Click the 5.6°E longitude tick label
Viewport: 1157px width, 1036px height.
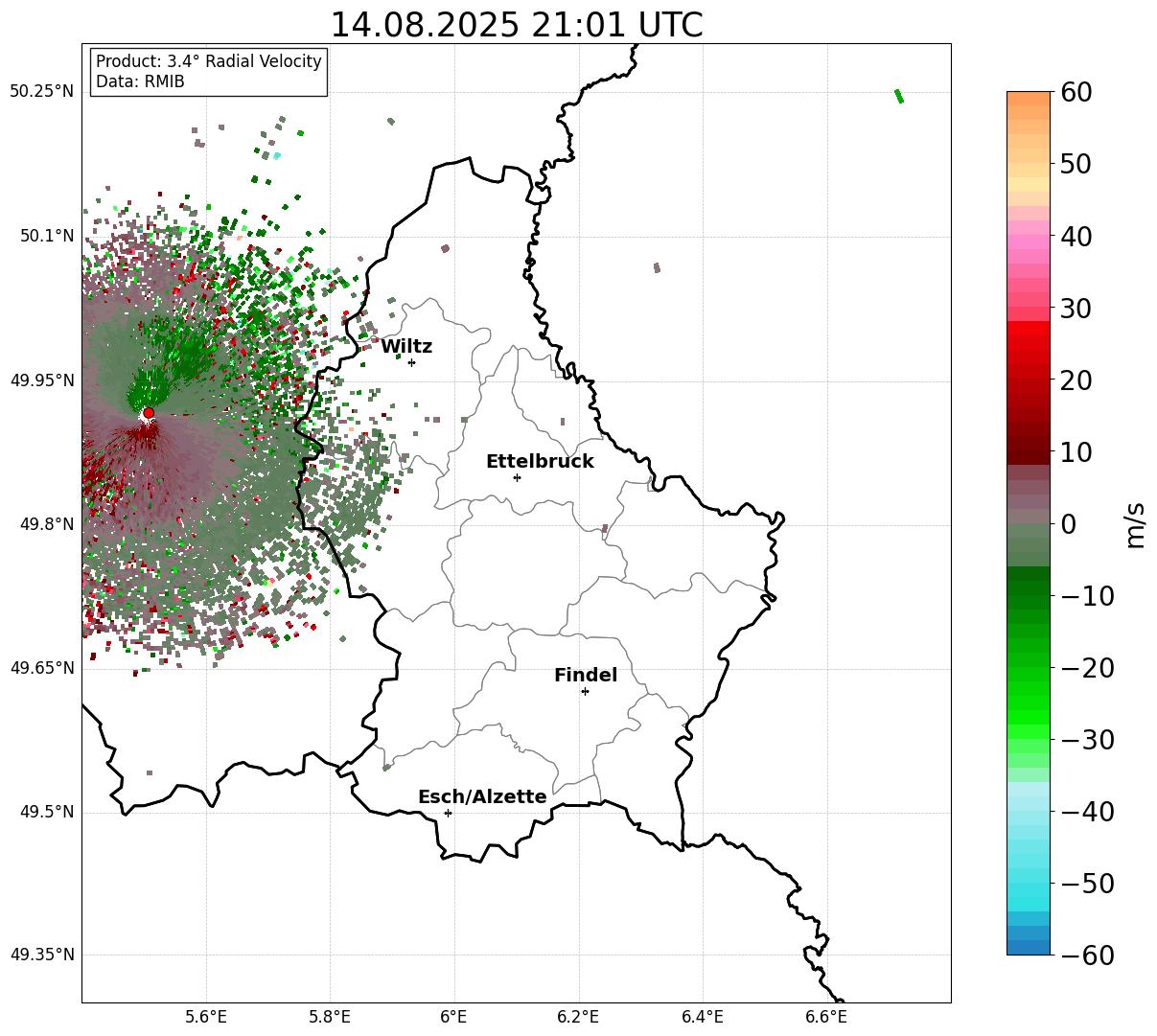pos(206,1016)
